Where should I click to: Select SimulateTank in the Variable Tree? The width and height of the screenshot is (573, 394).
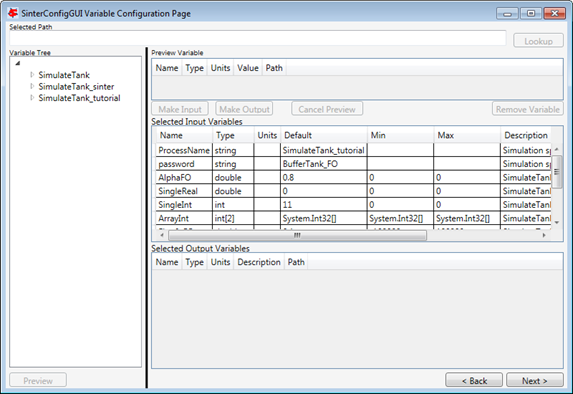[x=64, y=75]
